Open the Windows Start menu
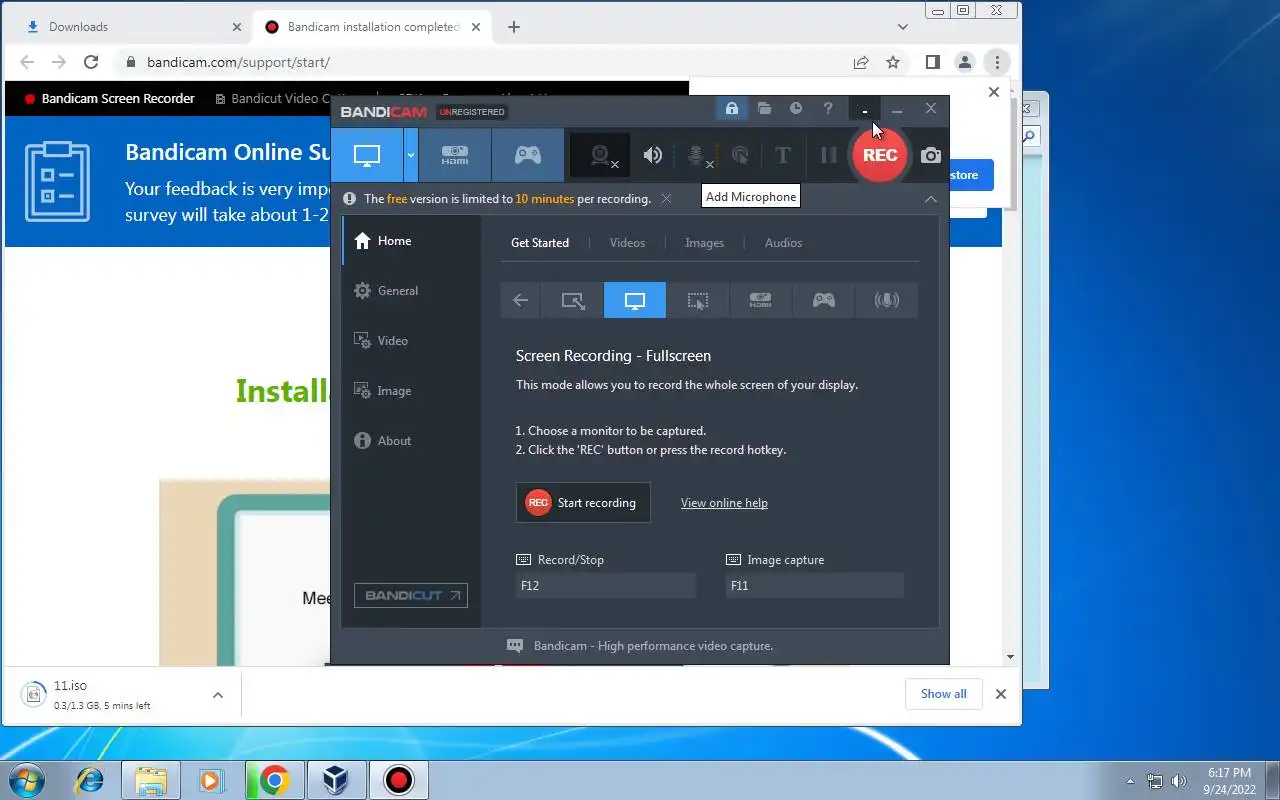1280x800 pixels. pyautogui.click(x=27, y=780)
